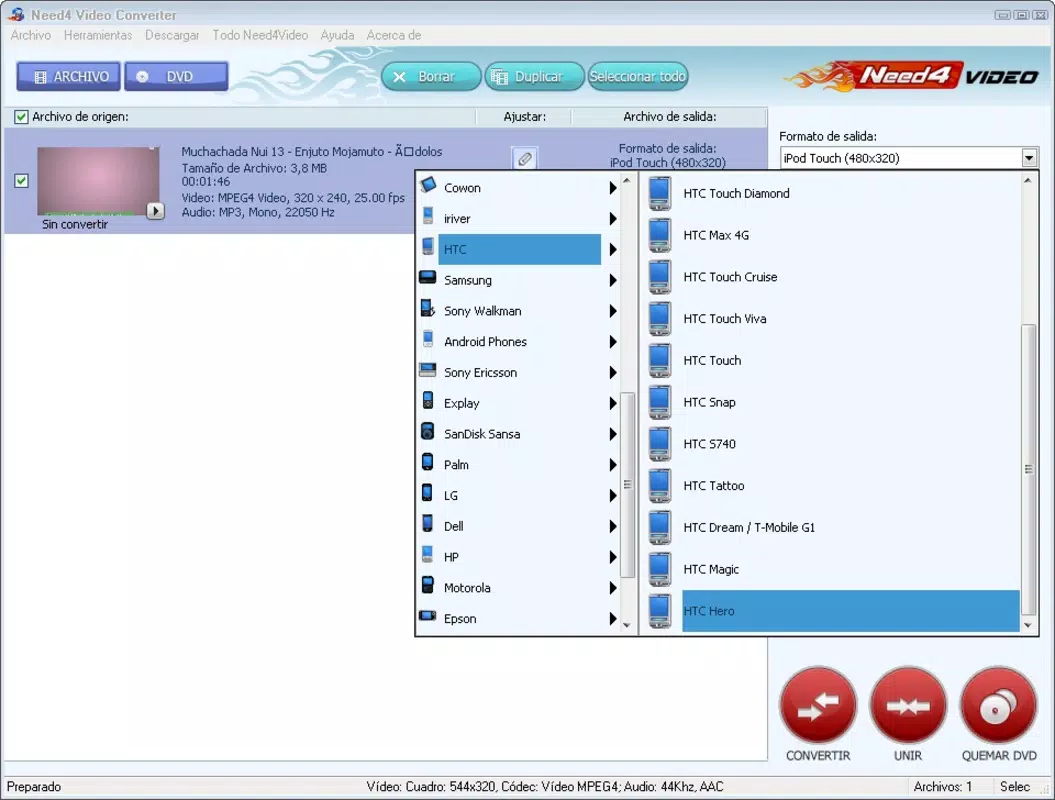Open the adjust settings paperclip icon

click(524, 159)
